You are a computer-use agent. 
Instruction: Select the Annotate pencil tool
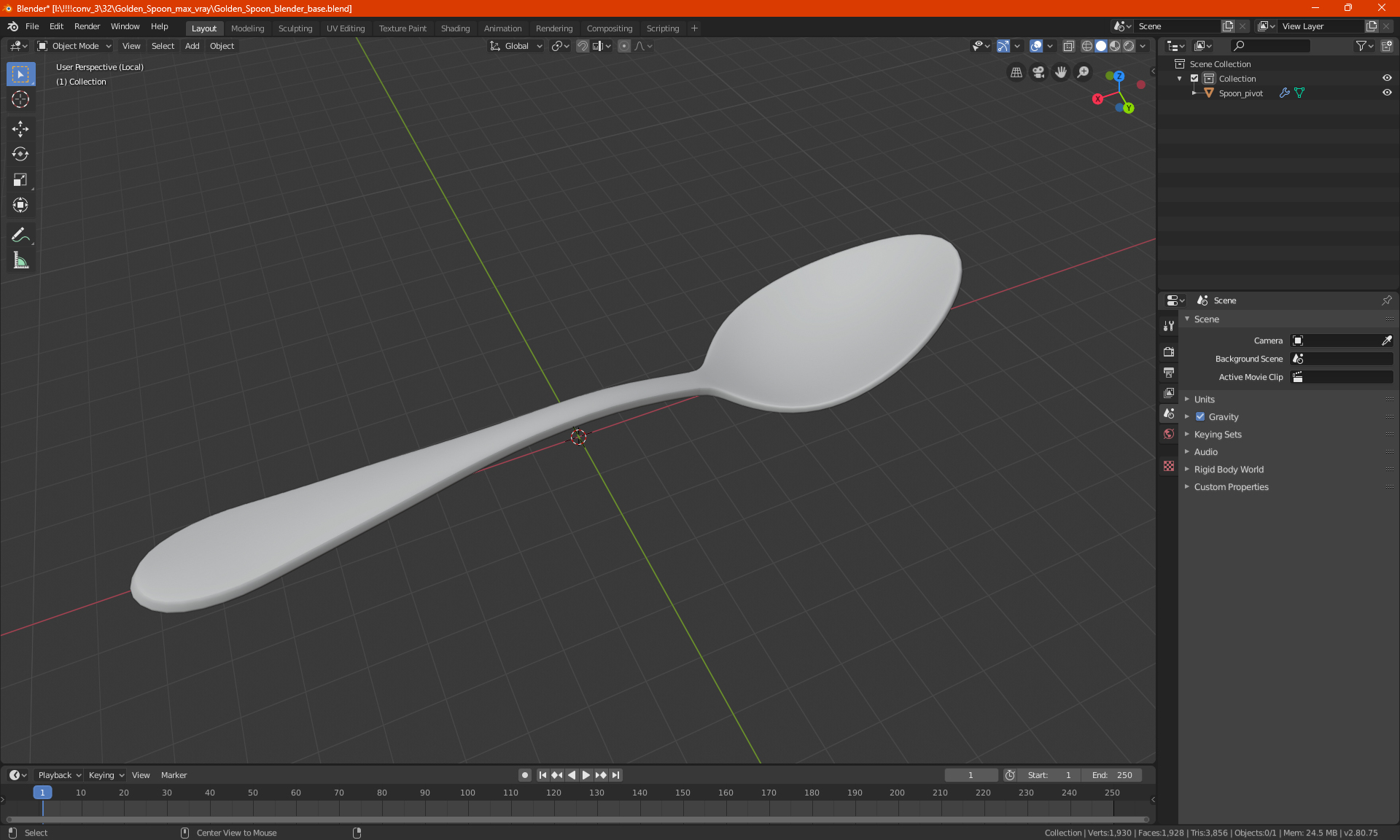[20, 235]
